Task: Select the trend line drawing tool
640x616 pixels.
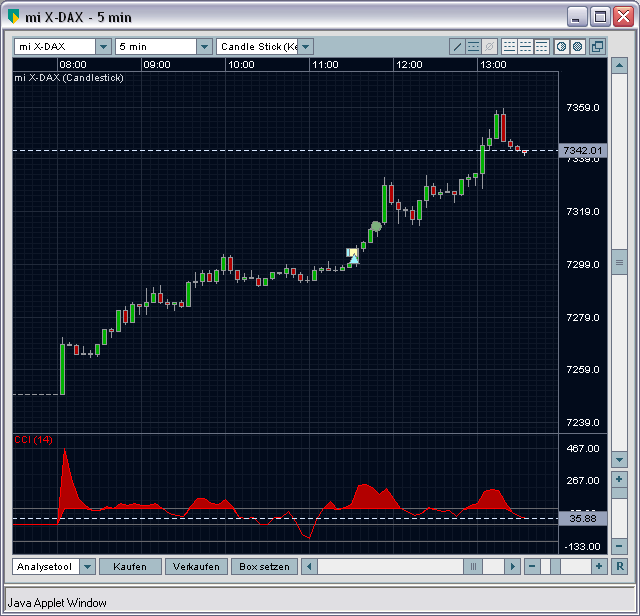Action: [x=457, y=47]
